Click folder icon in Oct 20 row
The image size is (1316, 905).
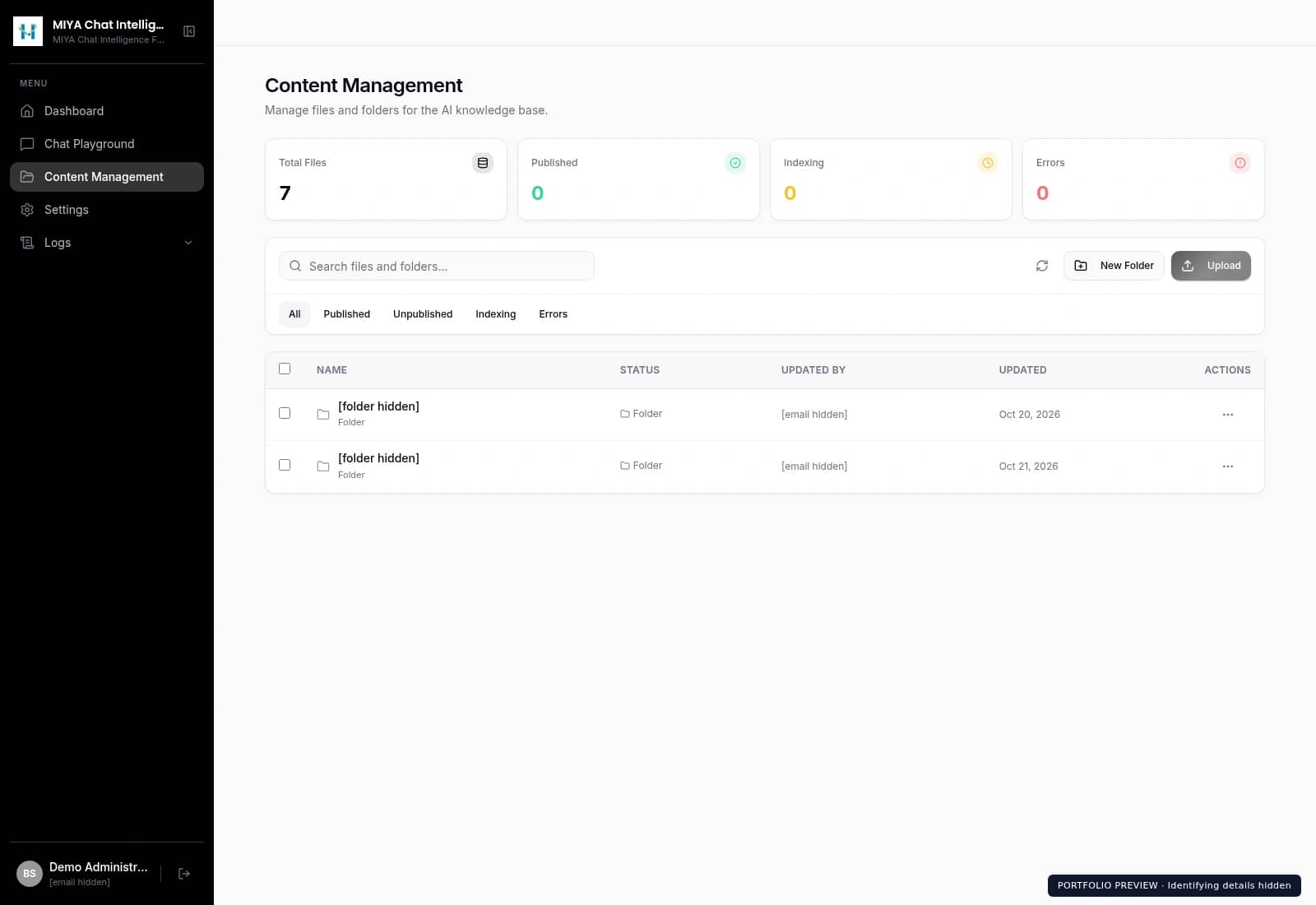click(323, 414)
